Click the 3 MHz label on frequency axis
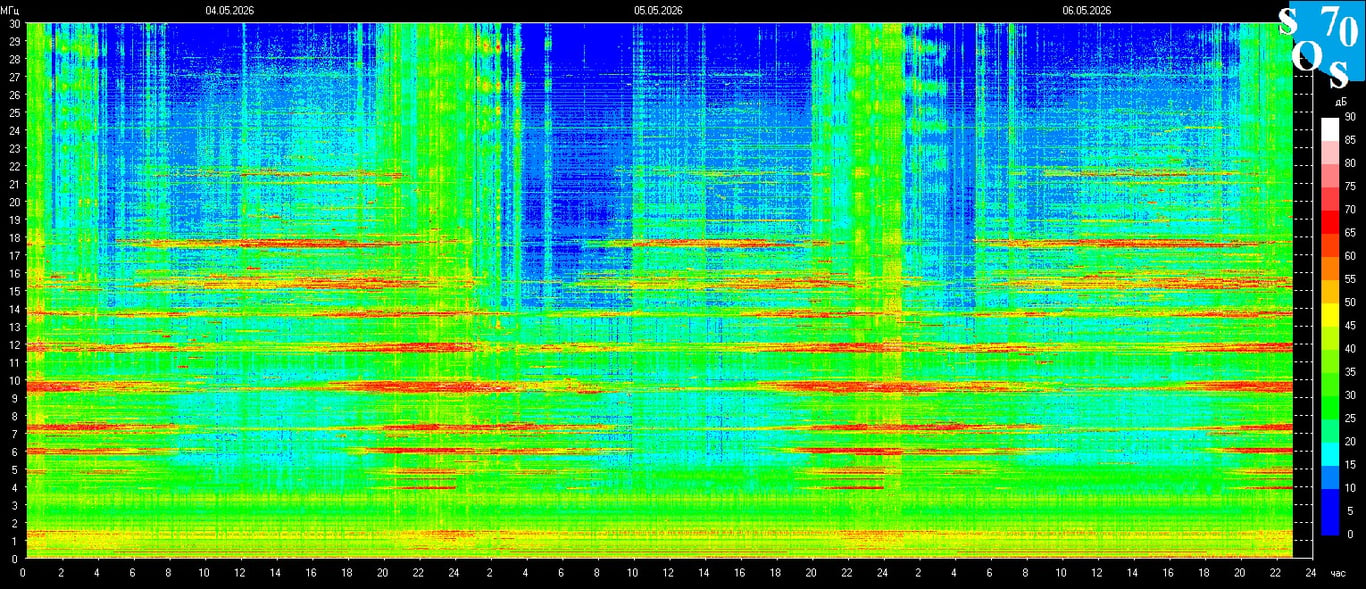 tap(17, 505)
